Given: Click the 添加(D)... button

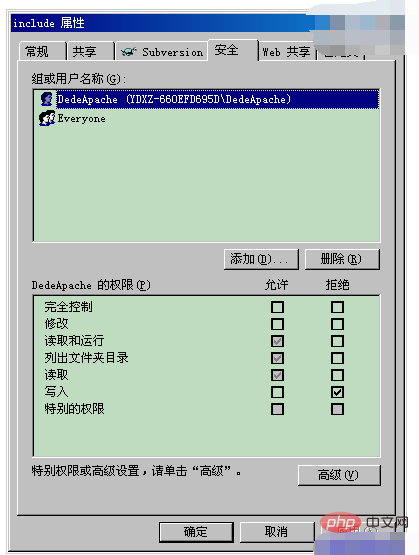Looking at the screenshot, I should point(262,259).
